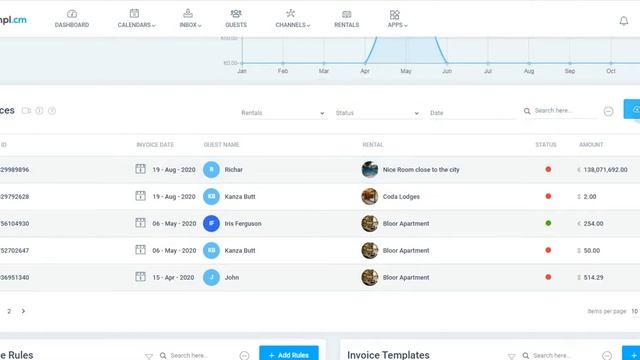Viewport: 640px width, 360px height.
Task: Expand the Calendars menu
Action: (136, 19)
